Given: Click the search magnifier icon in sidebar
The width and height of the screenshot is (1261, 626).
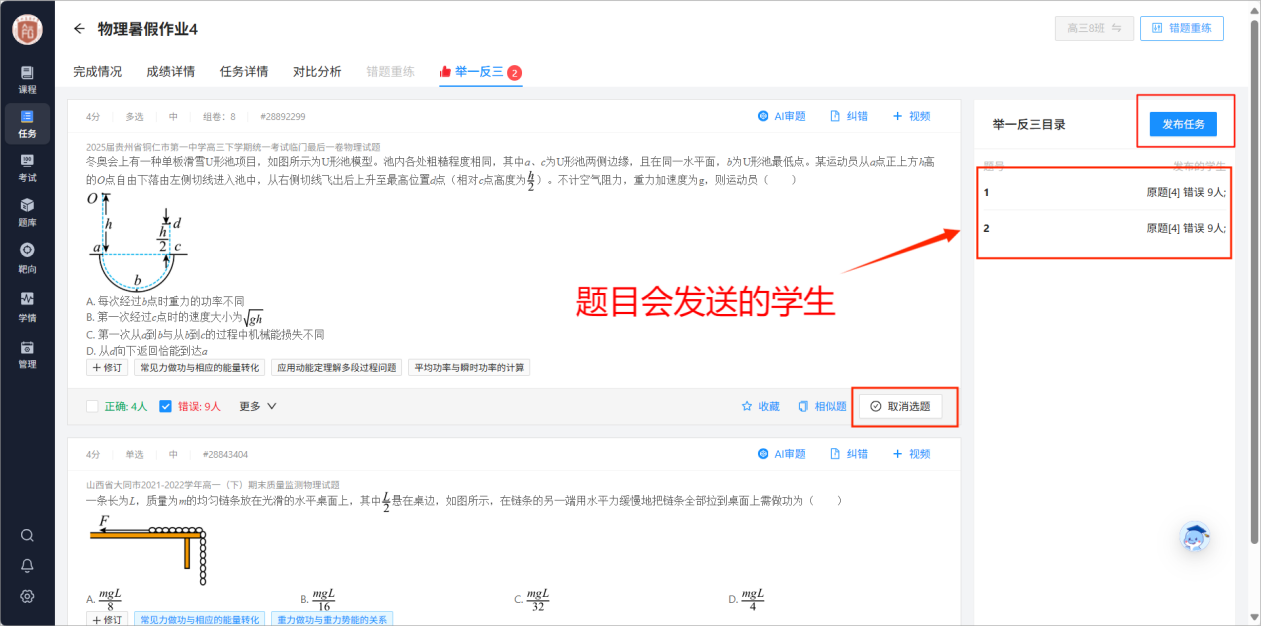Looking at the screenshot, I should pos(27,535).
